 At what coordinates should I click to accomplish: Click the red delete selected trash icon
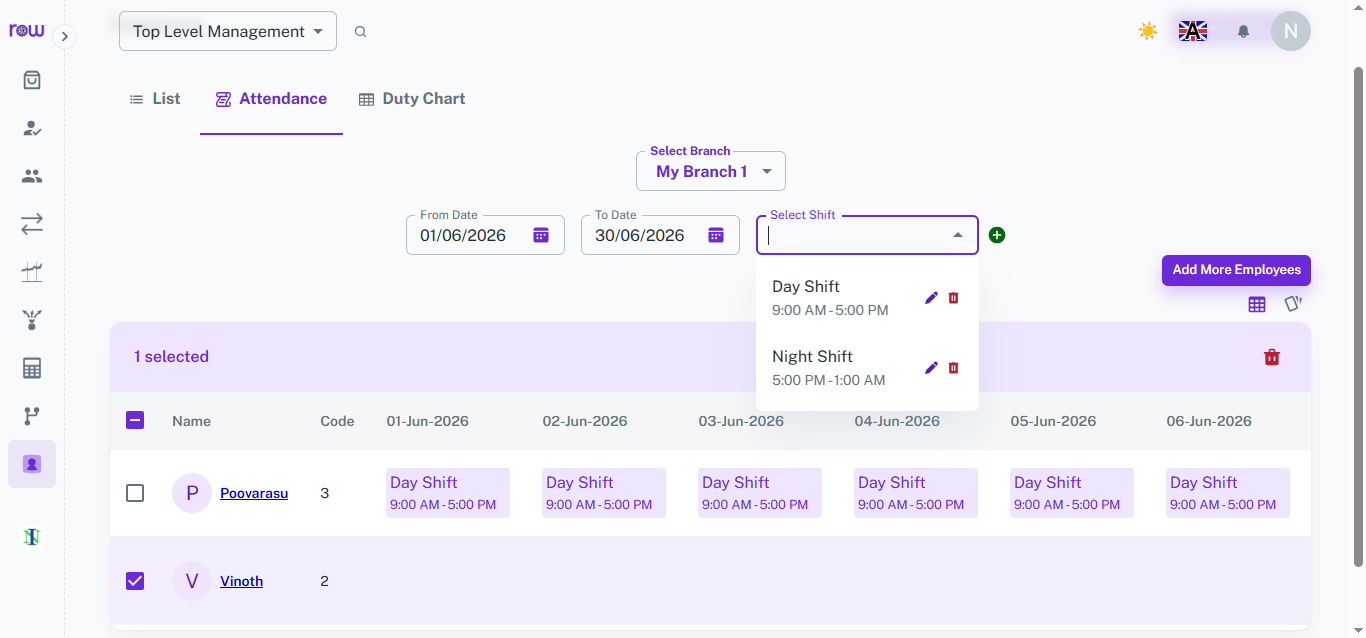click(1272, 357)
